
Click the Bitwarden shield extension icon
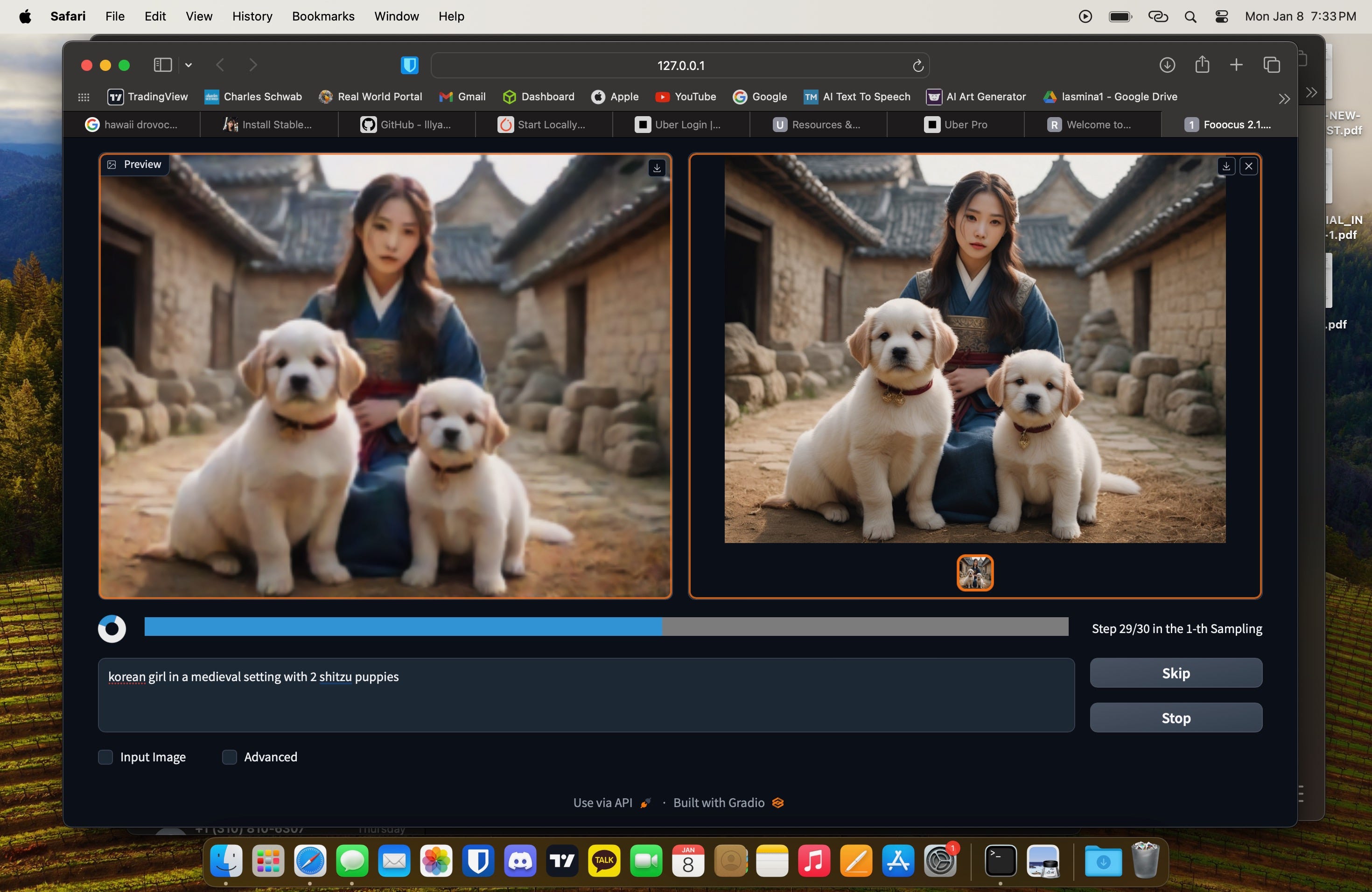pos(409,65)
